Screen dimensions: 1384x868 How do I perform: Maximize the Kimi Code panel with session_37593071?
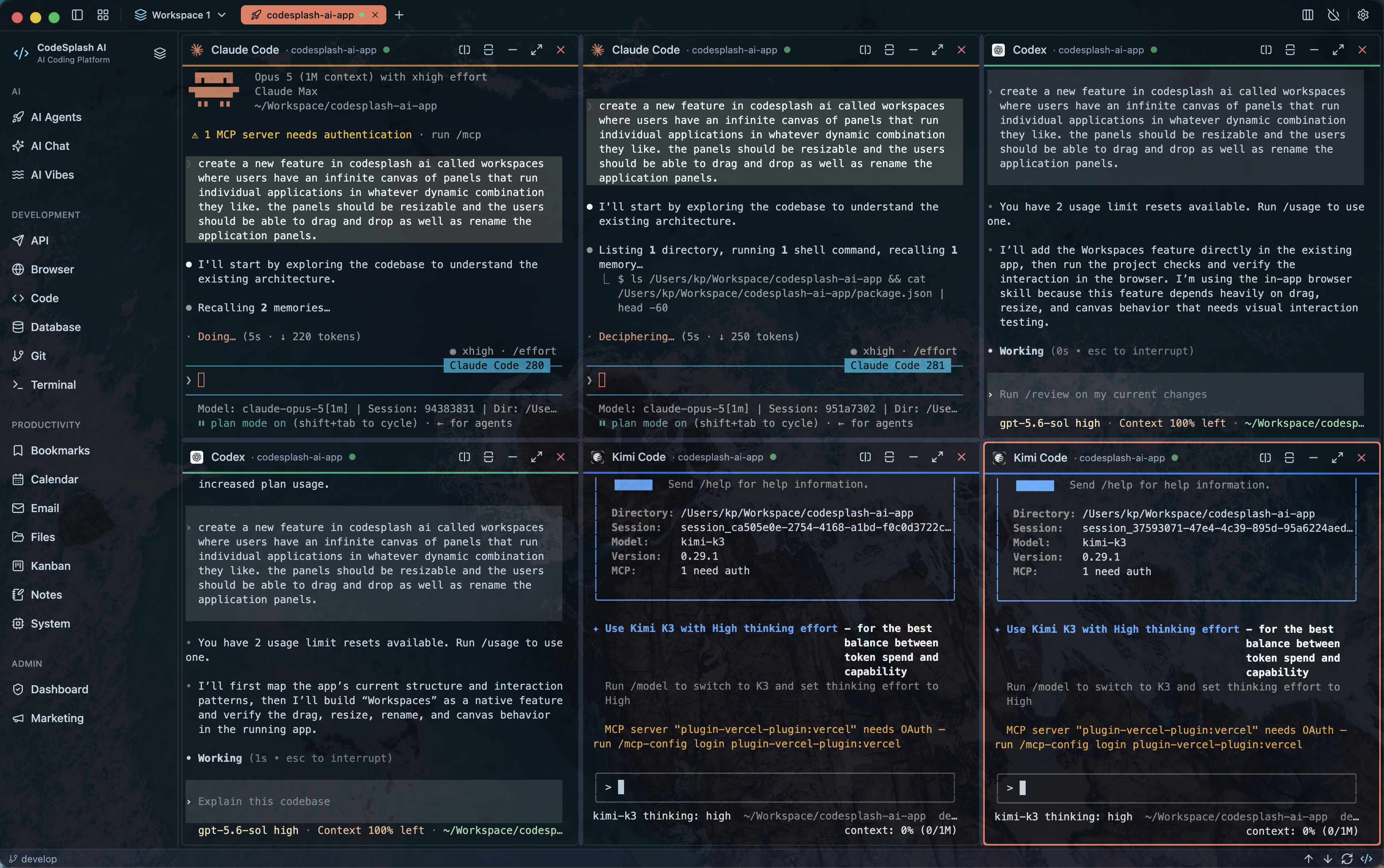pos(1338,458)
